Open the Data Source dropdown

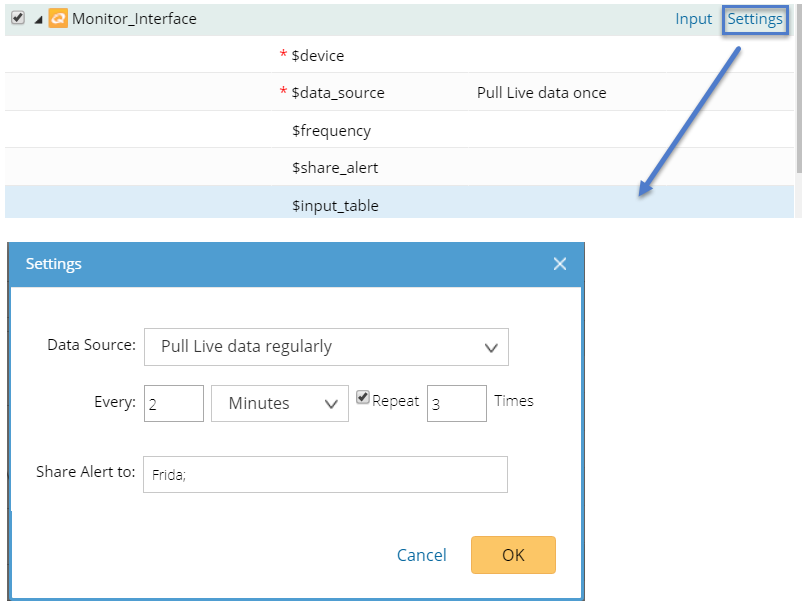tap(326, 347)
